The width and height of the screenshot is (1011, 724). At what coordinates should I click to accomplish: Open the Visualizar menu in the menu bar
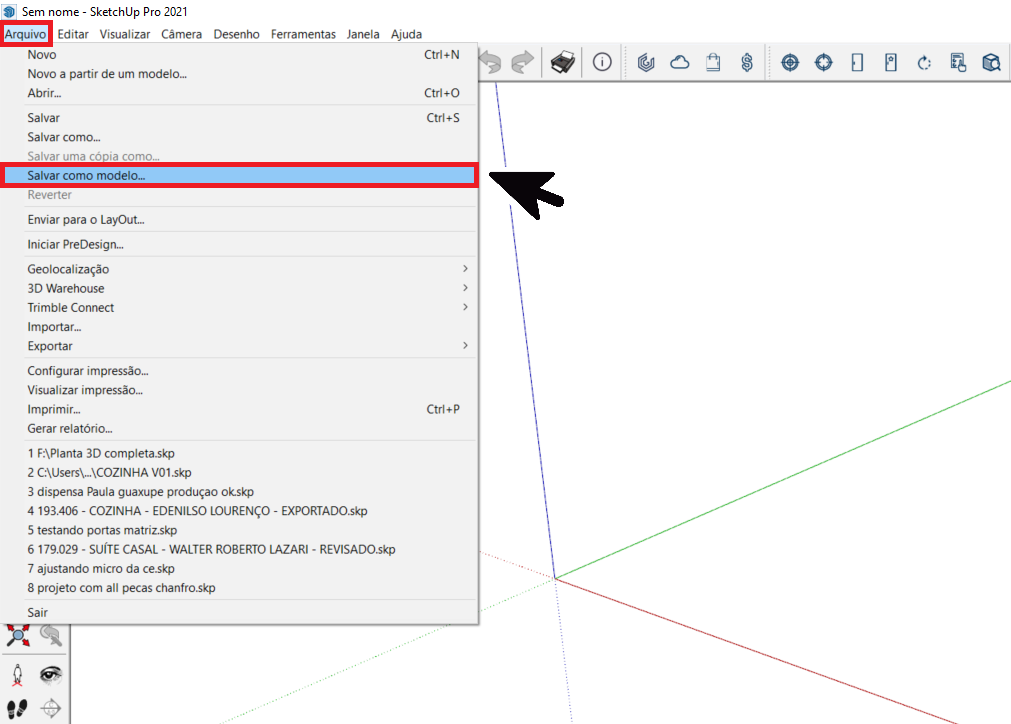(124, 34)
